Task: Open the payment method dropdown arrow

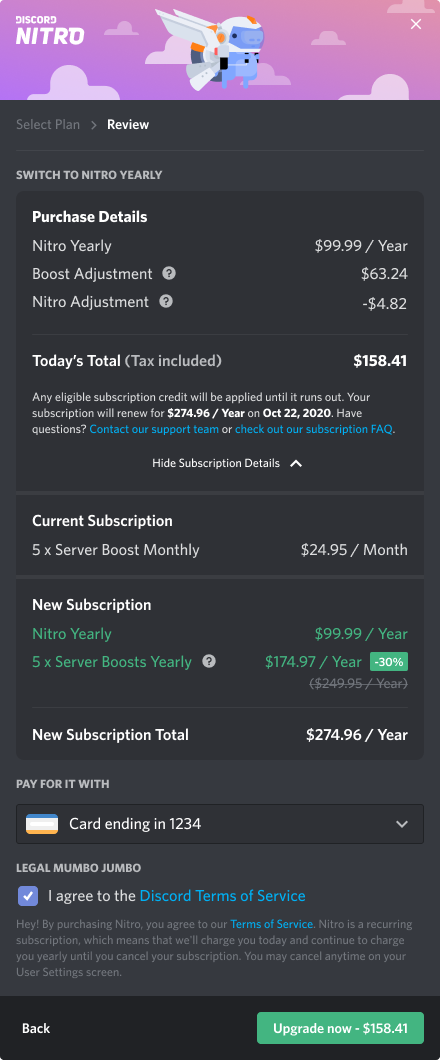Action: (402, 824)
